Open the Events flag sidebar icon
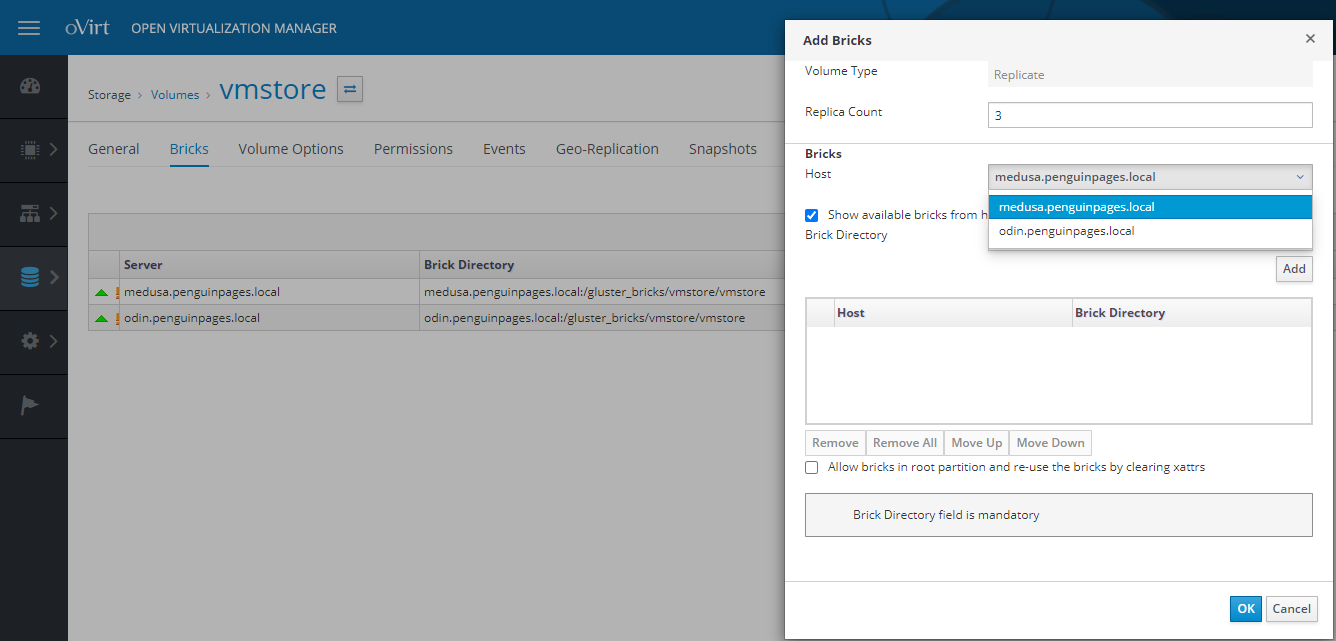 point(30,406)
